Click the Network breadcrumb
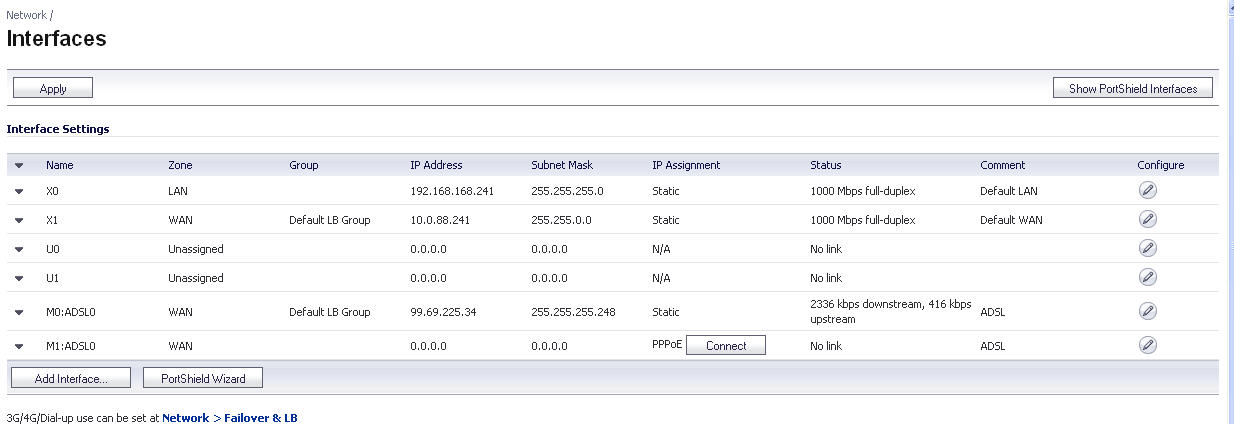Image resolution: width=1234 pixels, height=424 pixels. tap(26, 15)
